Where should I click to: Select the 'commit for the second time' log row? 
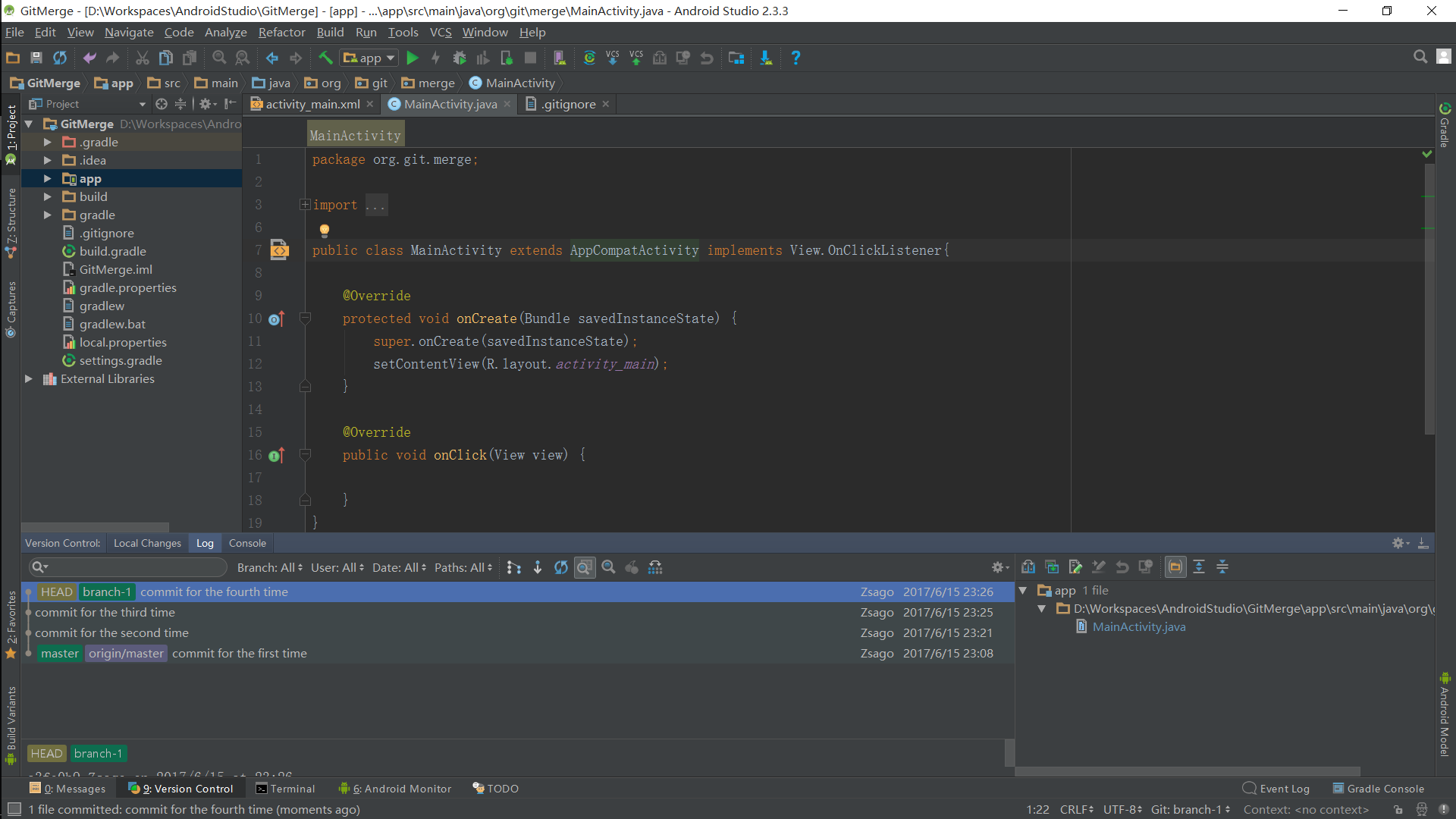518,632
